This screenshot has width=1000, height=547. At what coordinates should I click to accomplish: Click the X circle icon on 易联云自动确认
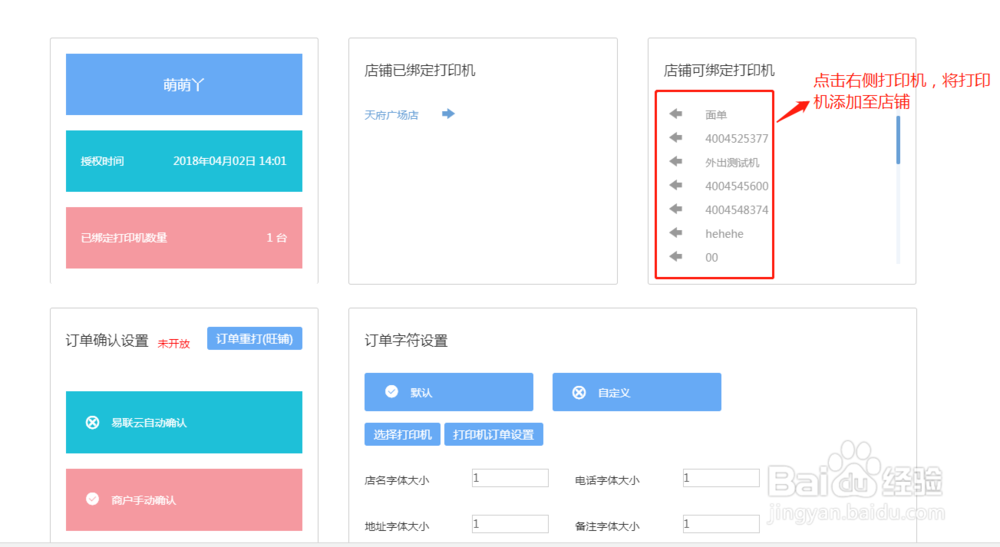click(92, 423)
